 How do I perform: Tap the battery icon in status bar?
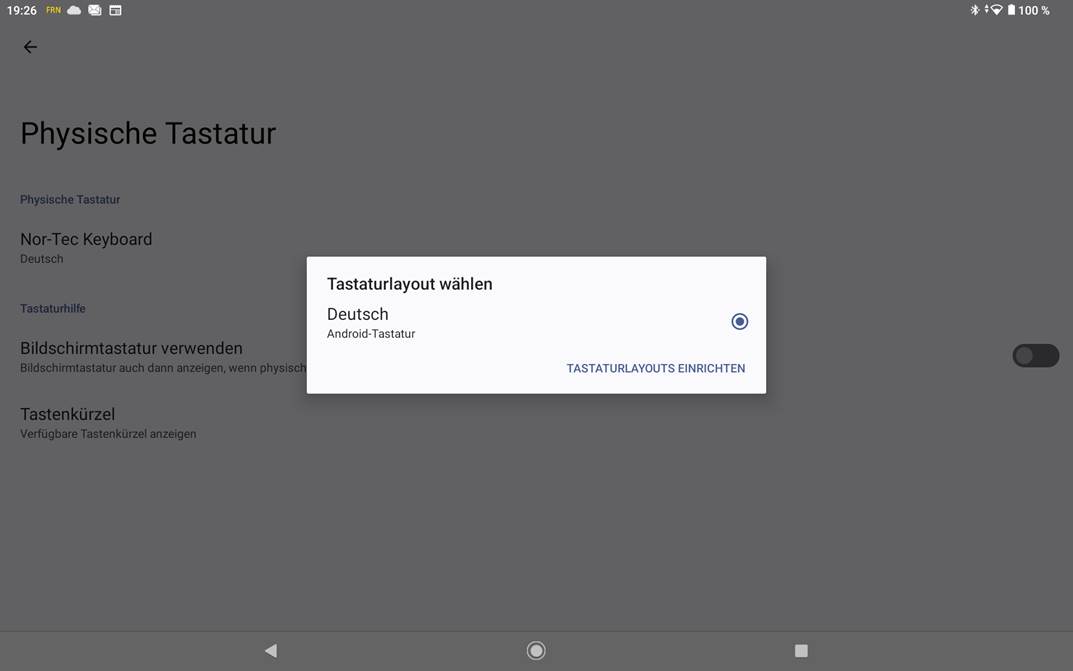[x=1011, y=10]
